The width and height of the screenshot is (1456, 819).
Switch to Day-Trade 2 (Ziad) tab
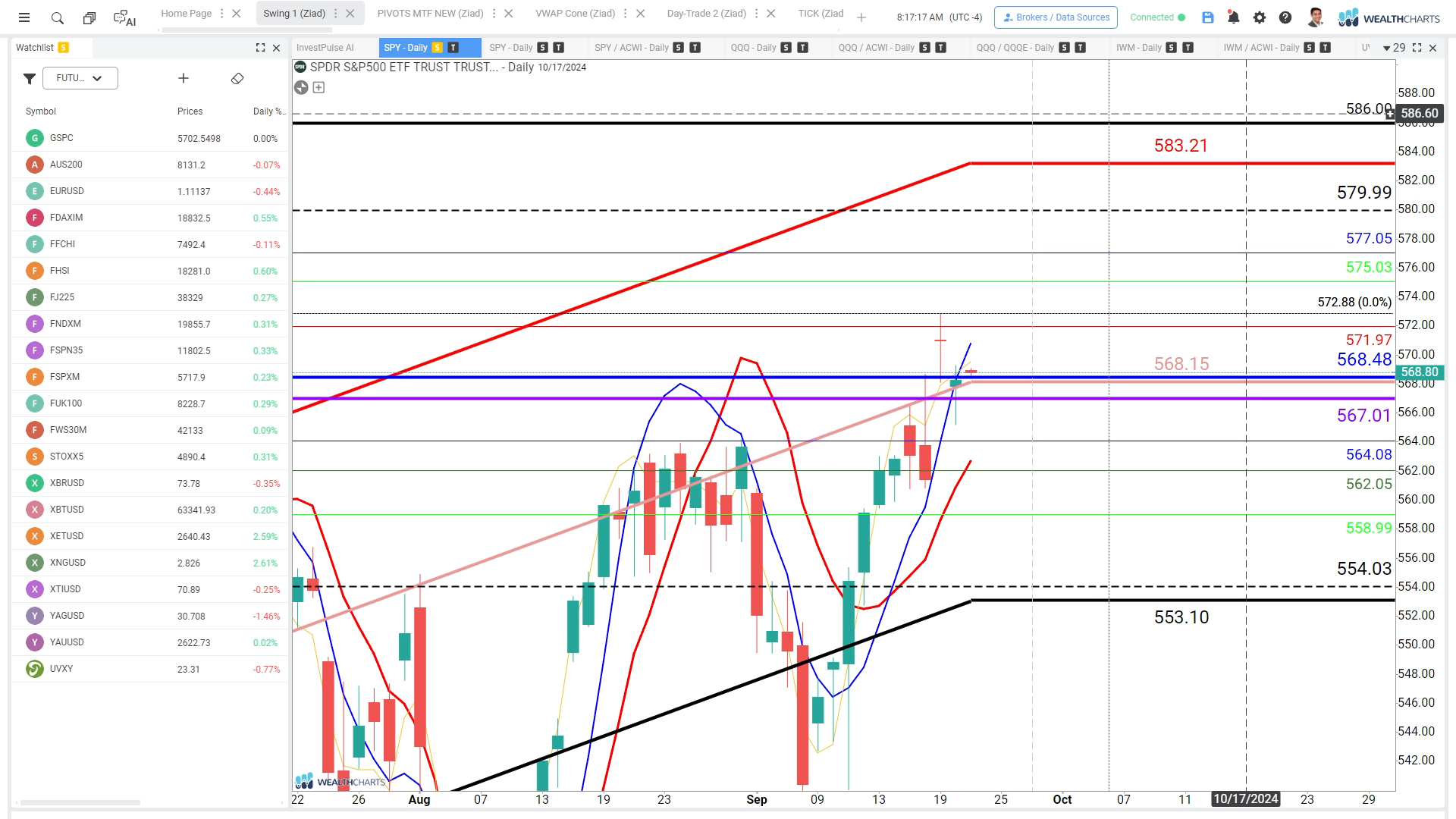pyautogui.click(x=707, y=14)
